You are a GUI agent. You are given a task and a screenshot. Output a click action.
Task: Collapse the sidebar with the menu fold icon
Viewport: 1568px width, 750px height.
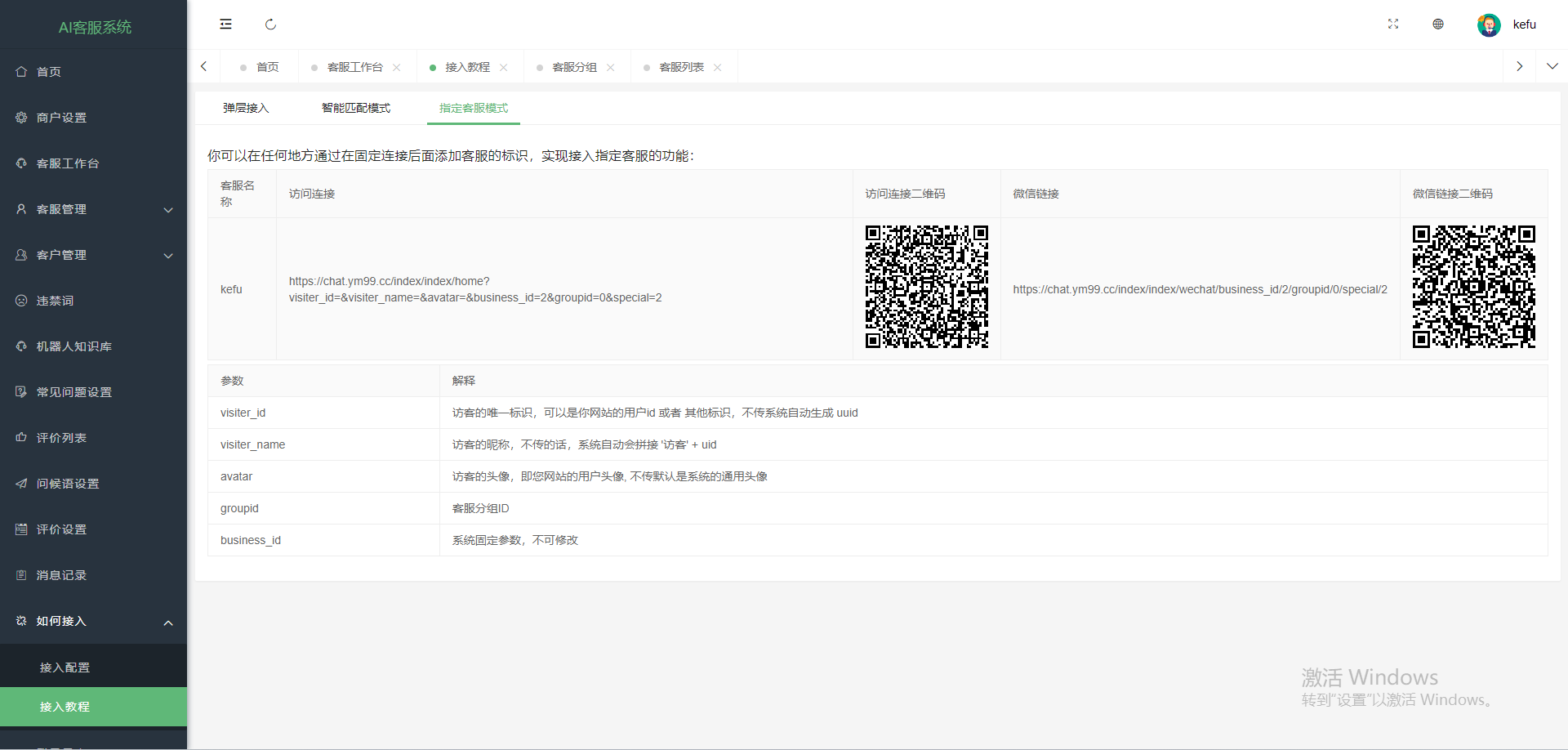226,25
